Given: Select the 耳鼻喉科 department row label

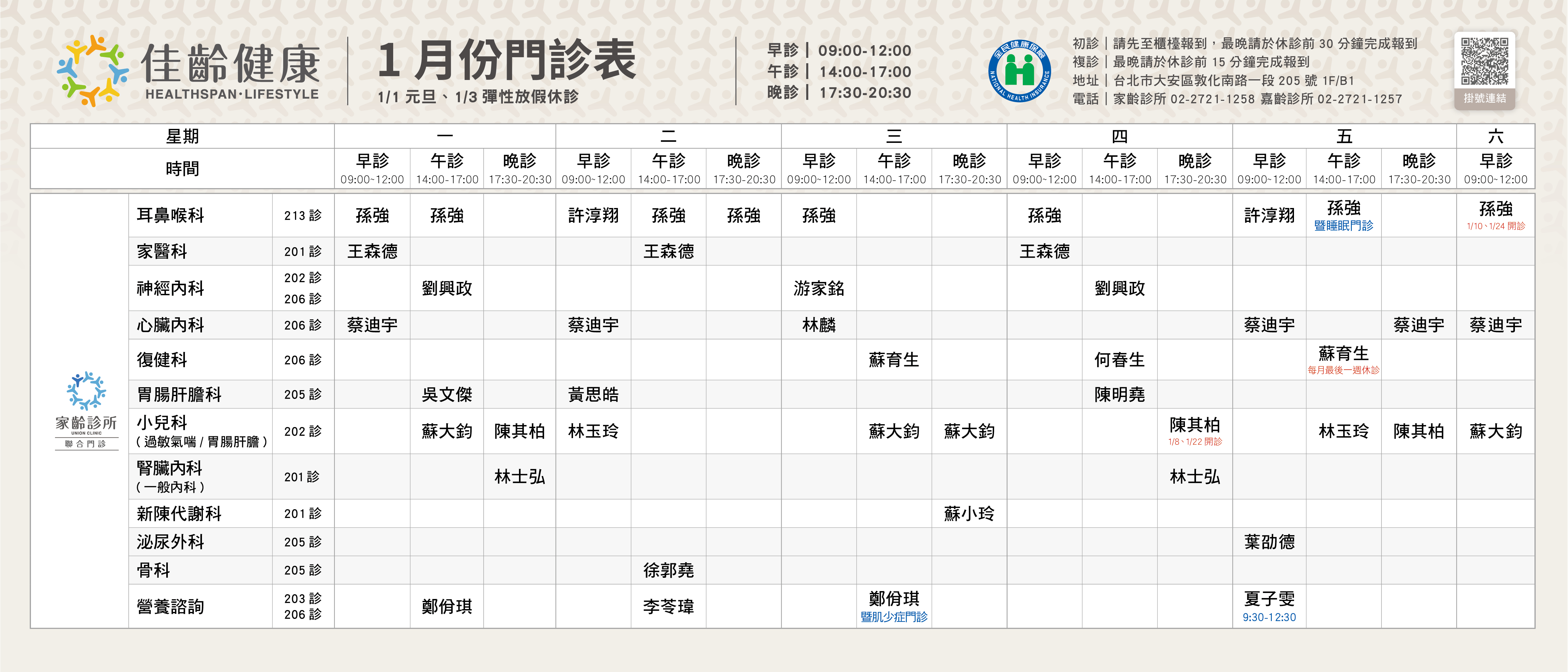Looking at the screenshot, I should tap(170, 216).
